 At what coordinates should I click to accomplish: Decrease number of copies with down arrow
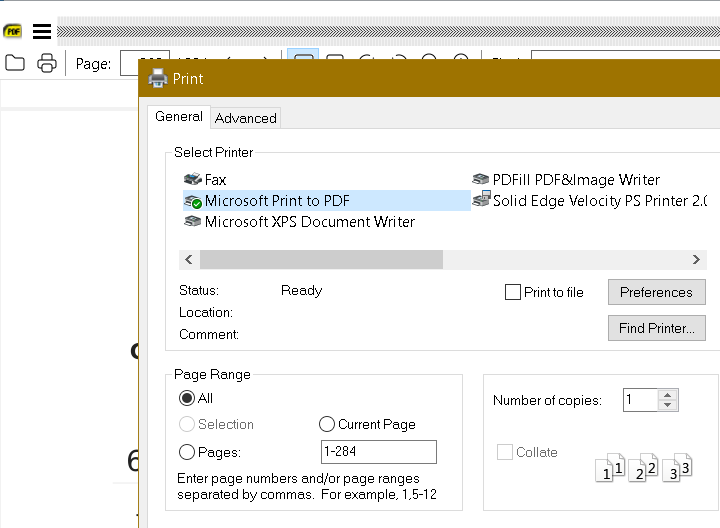[x=668, y=405]
